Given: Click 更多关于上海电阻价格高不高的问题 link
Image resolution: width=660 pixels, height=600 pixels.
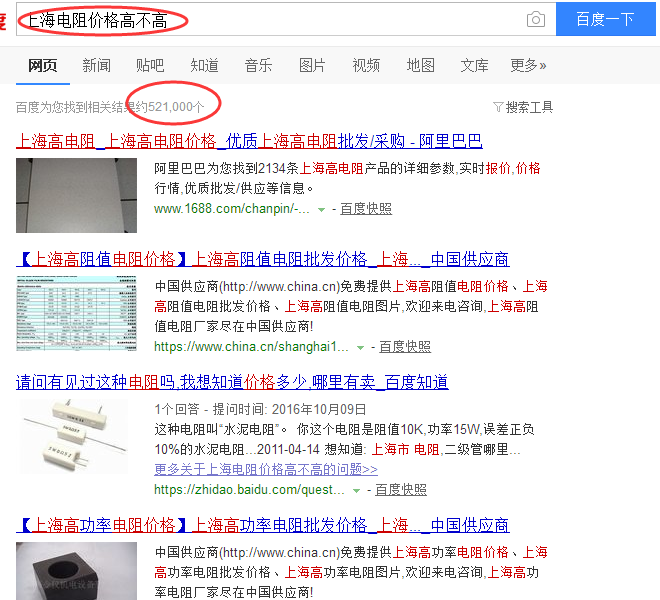Looking at the screenshot, I should 266,469.
